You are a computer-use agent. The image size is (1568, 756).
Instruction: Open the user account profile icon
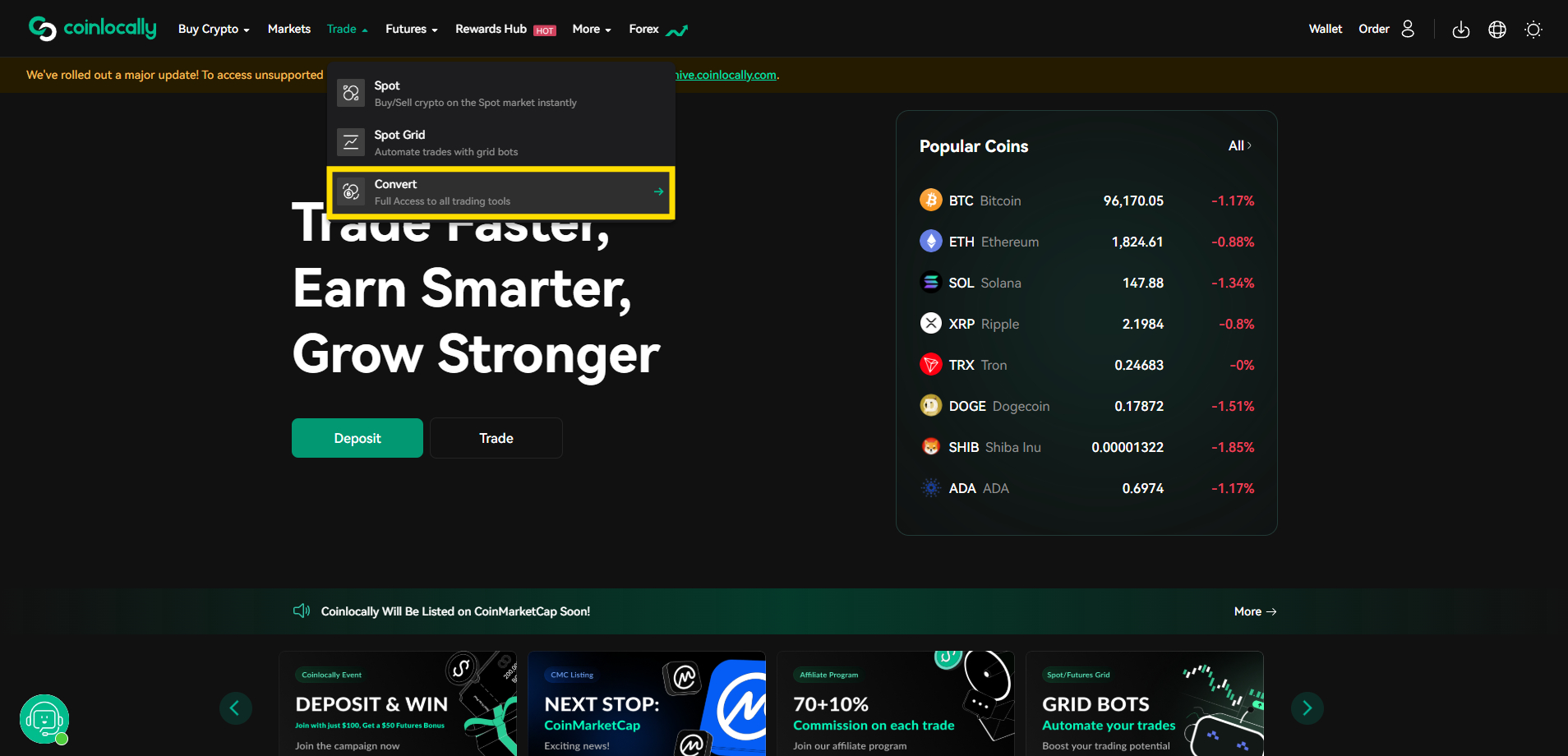(1408, 29)
